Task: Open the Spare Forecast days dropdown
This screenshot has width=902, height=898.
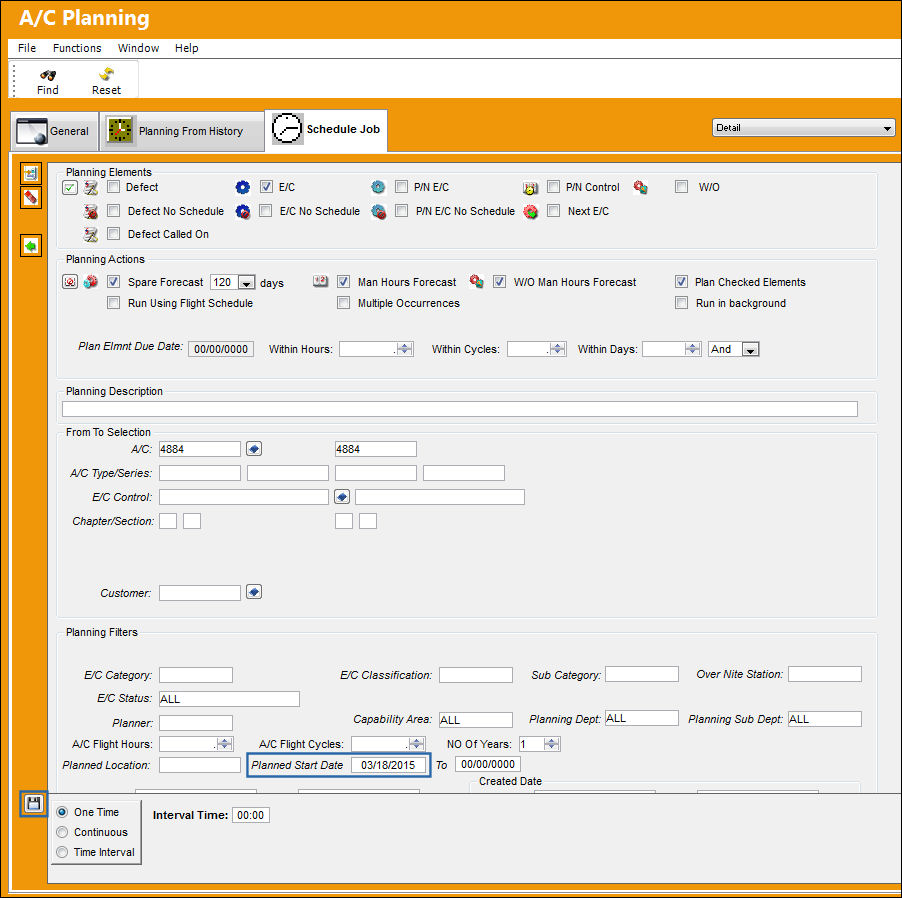Action: (x=246, y=282)
